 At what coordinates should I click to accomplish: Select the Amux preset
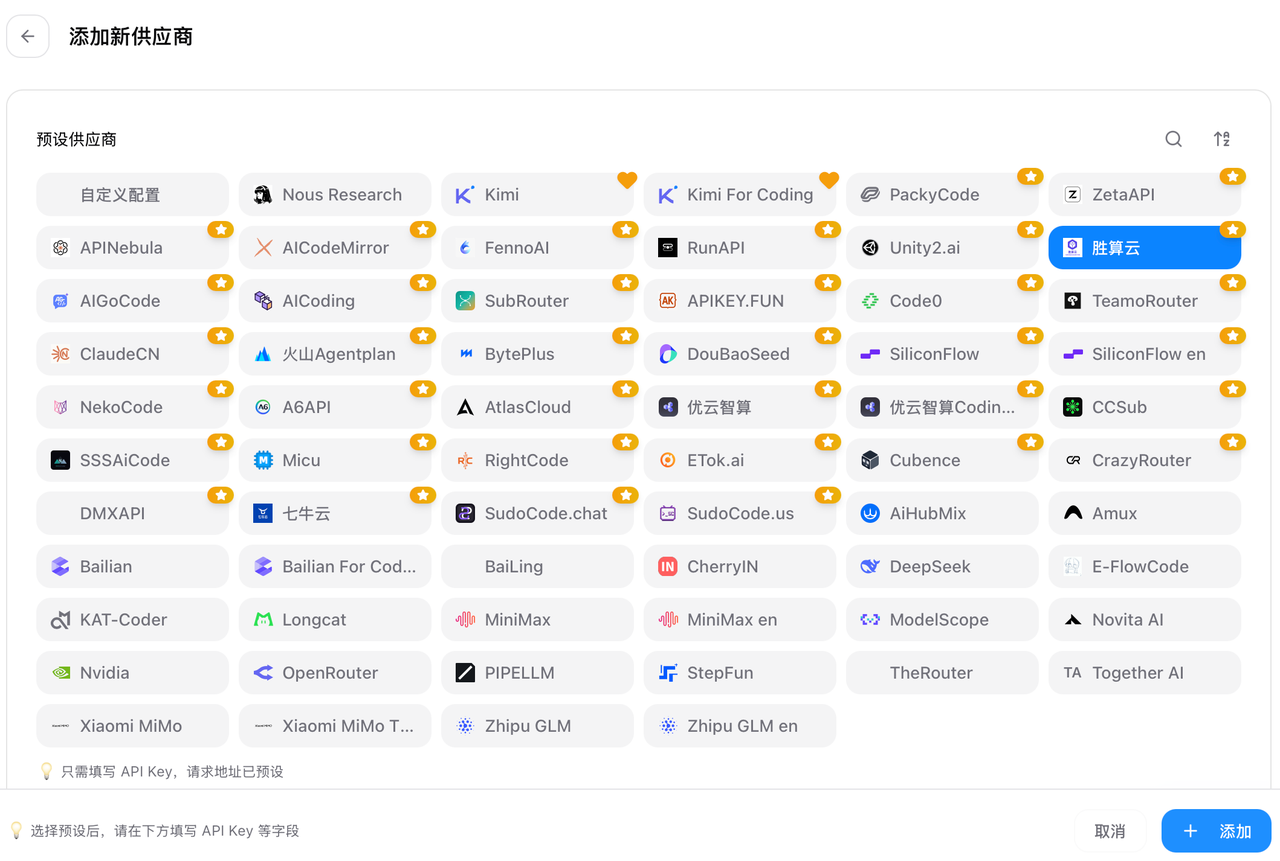[x=1145, y=513]
